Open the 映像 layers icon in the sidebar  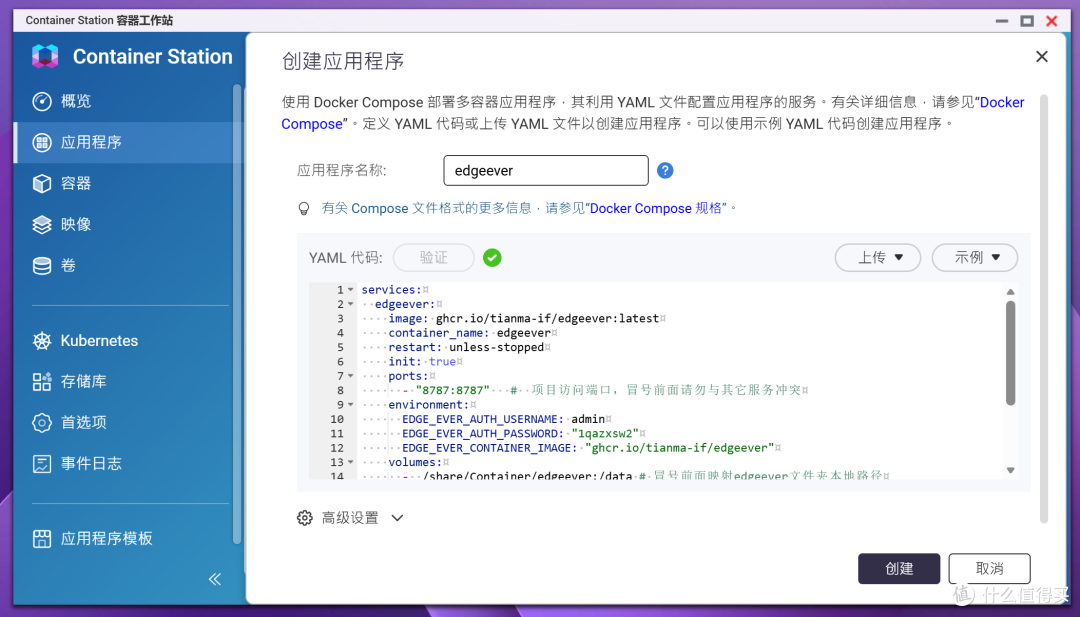coord(42,224)
